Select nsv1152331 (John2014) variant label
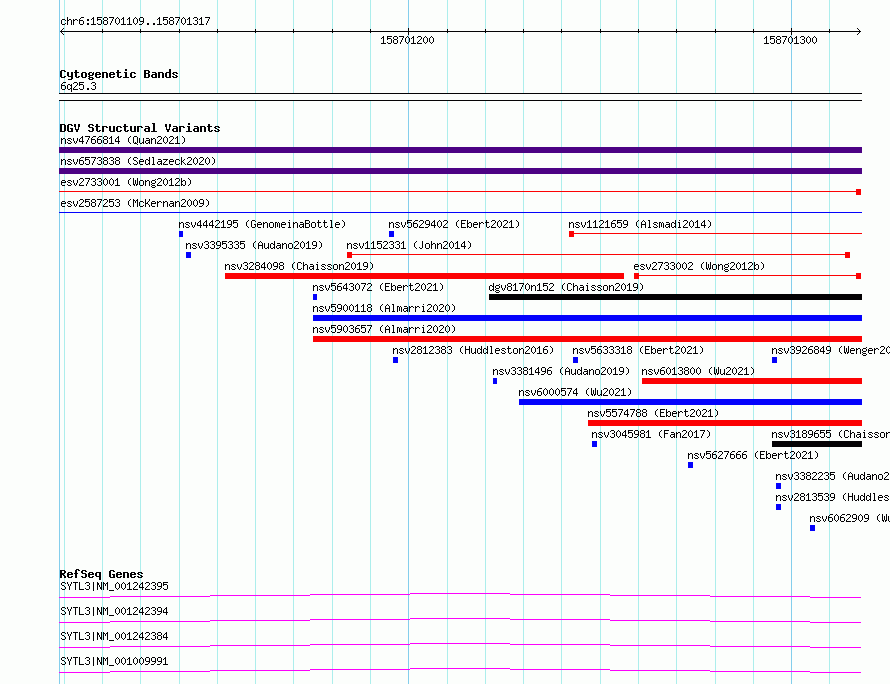The height and width of the screenshot is (684, 890). pos(409,245)
